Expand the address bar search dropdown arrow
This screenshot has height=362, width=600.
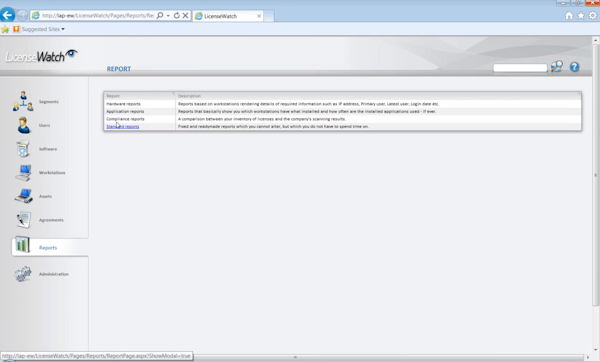click(x=168, y=16)
